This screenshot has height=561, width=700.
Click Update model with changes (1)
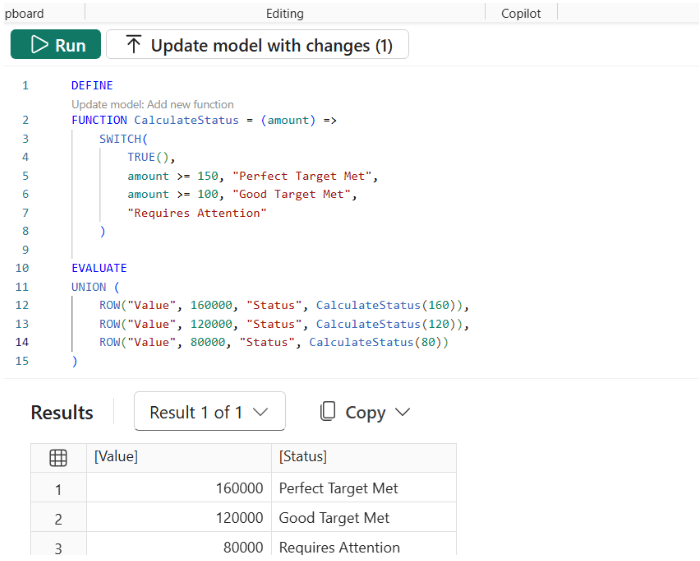click(x=258, y=44)
